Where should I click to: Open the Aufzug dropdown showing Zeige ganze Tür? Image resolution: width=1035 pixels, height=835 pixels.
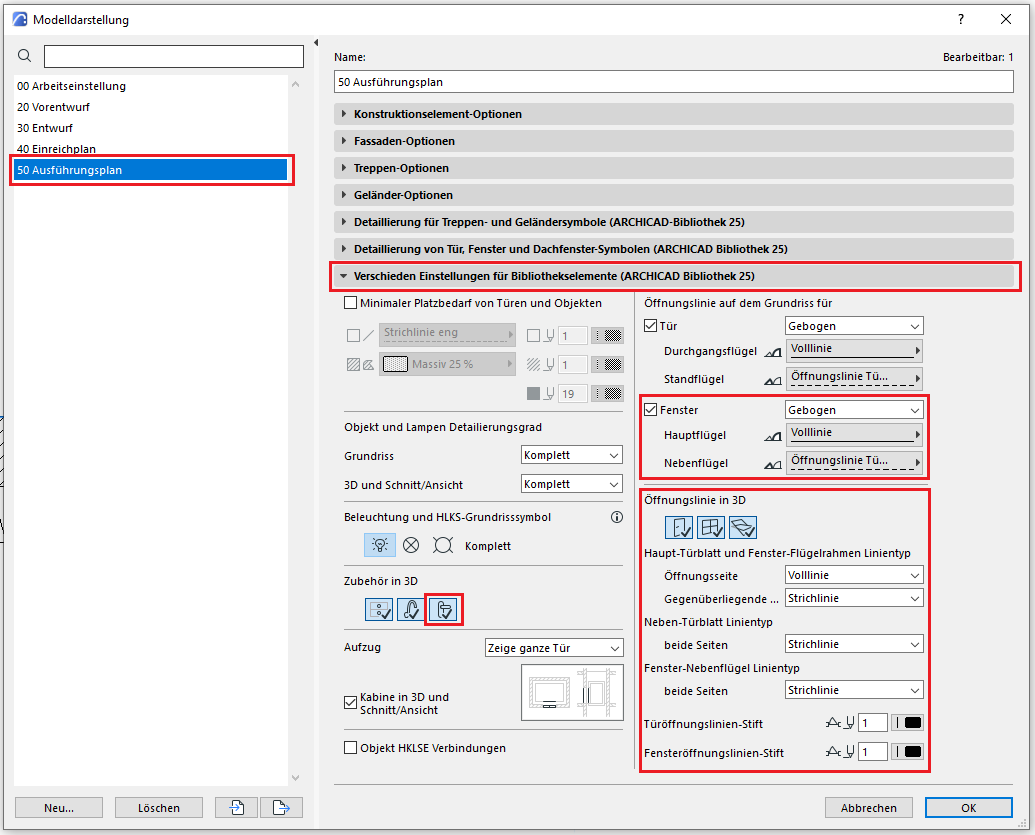coord(554,647)
